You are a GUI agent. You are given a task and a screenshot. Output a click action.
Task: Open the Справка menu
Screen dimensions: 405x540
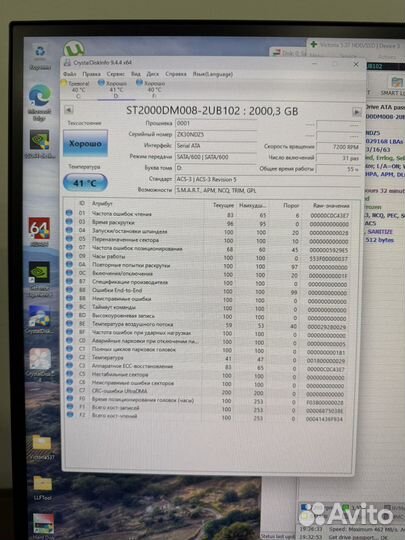coord(176,74)
